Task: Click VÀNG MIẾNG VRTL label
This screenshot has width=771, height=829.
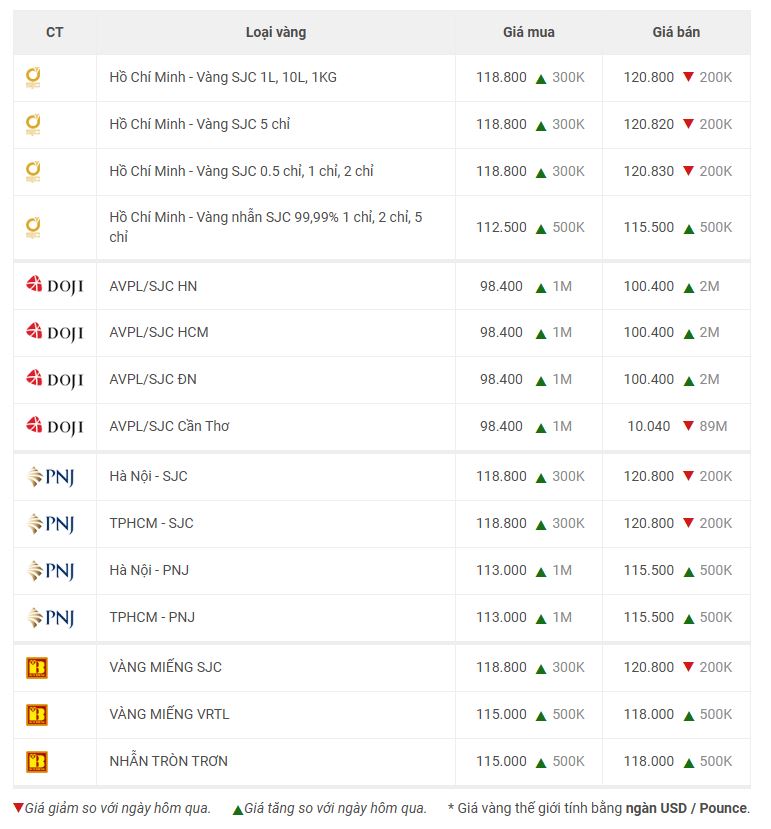Action: [169, 714]
